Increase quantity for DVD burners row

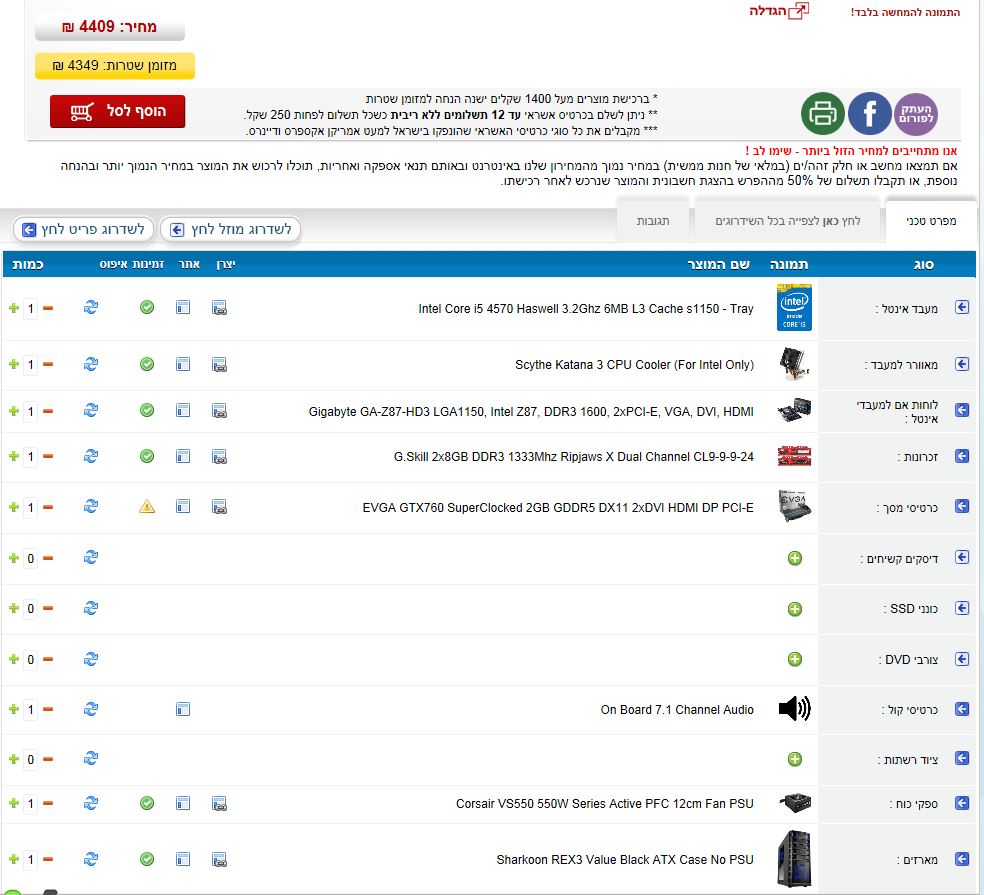[13, 659]
